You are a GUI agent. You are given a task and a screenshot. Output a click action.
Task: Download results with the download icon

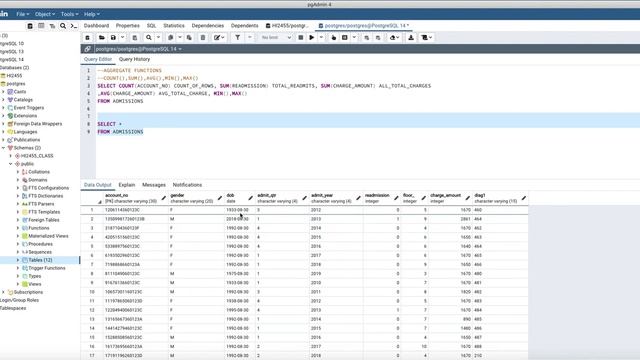coord(411,38)
